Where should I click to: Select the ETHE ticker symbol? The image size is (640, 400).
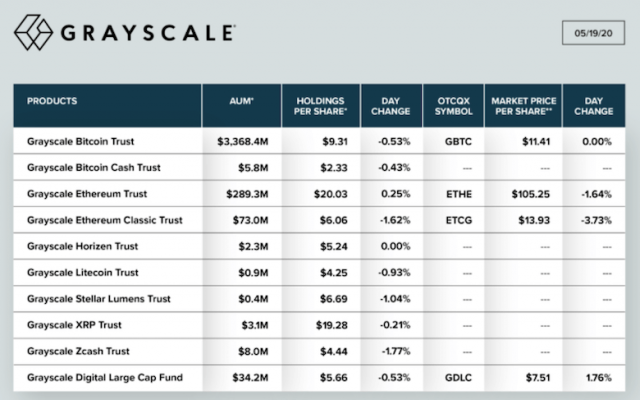point(456,193)
